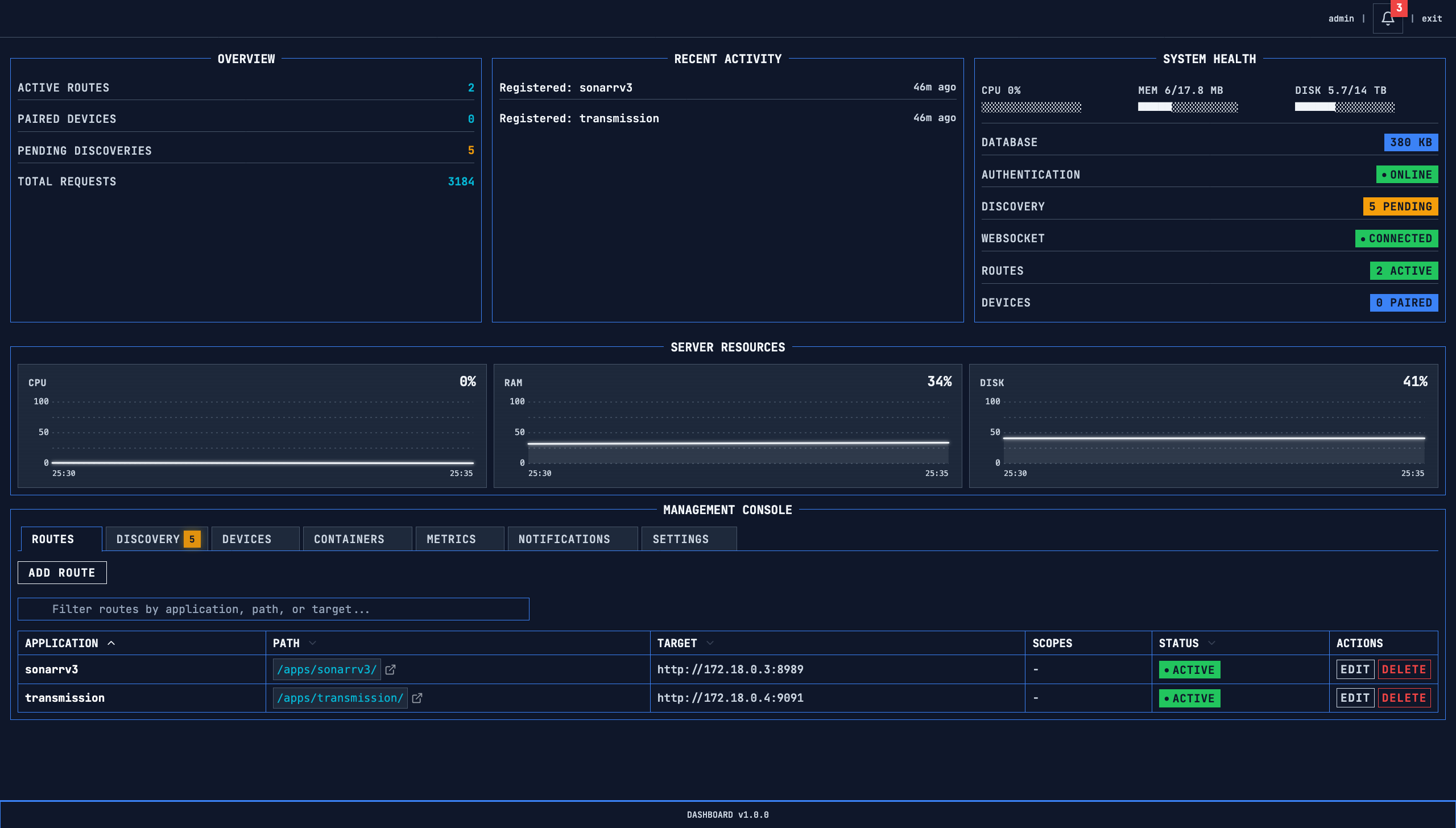Screen dimensions: 1456x828
Task: Toggle the ACTIVE status on the transmission route
Action: tap(1189, 698)
